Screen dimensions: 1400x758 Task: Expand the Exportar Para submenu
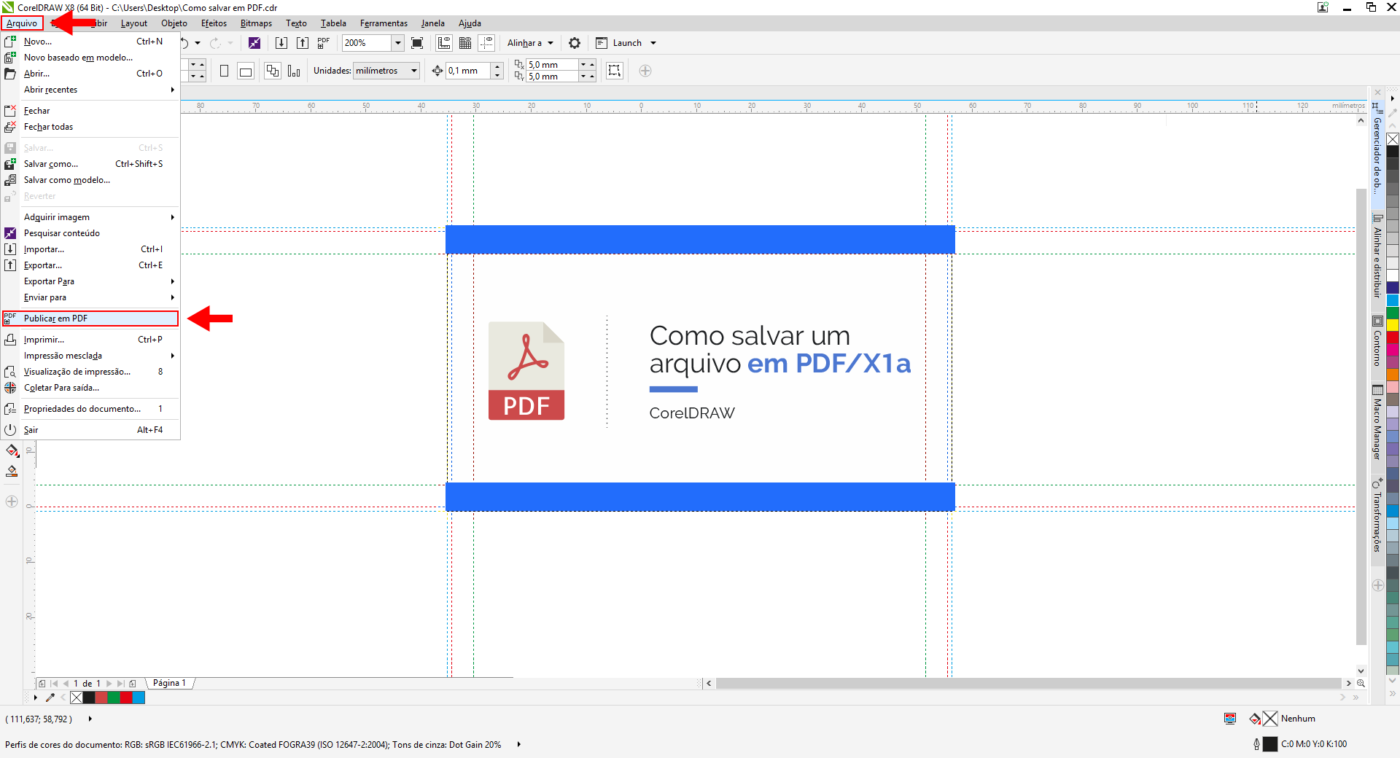pos(90,281)
